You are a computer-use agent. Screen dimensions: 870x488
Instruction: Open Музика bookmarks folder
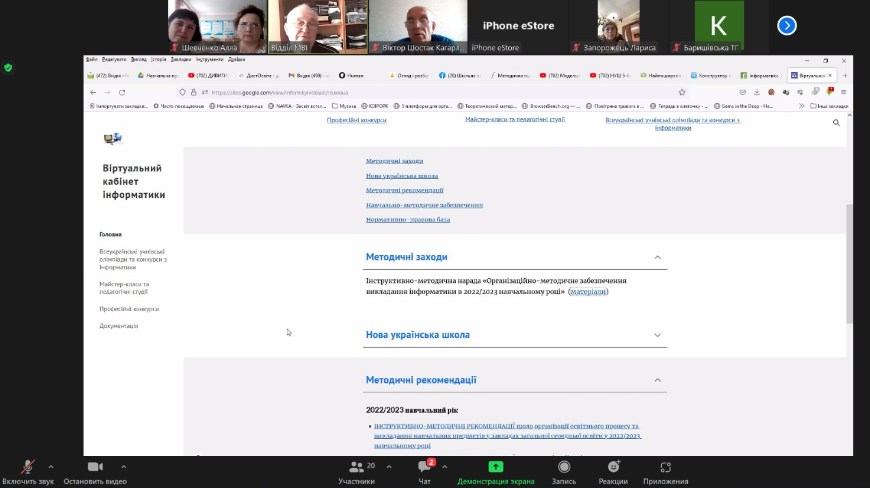344,106
